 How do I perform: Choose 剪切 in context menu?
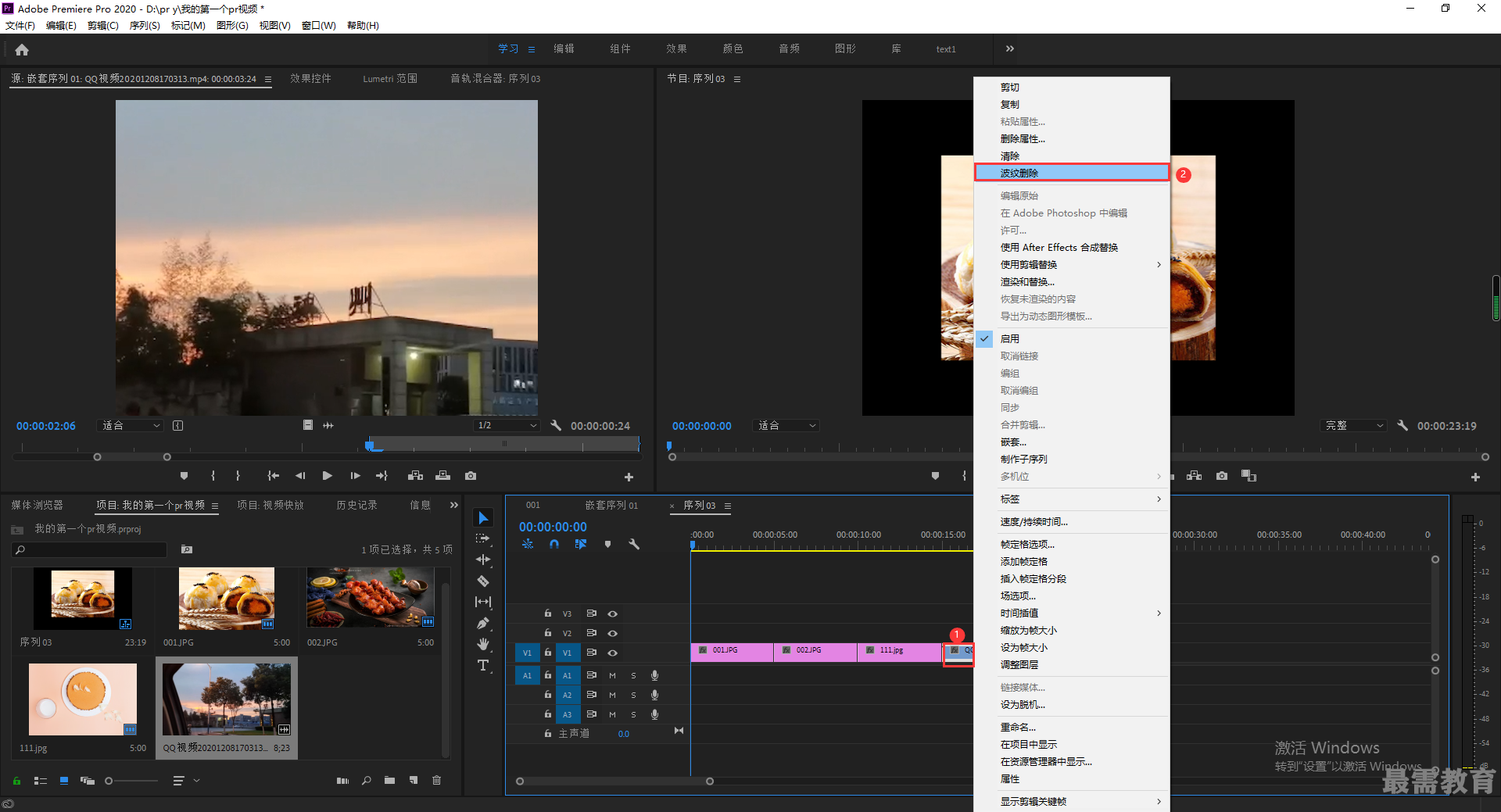tap(1072, 87)
